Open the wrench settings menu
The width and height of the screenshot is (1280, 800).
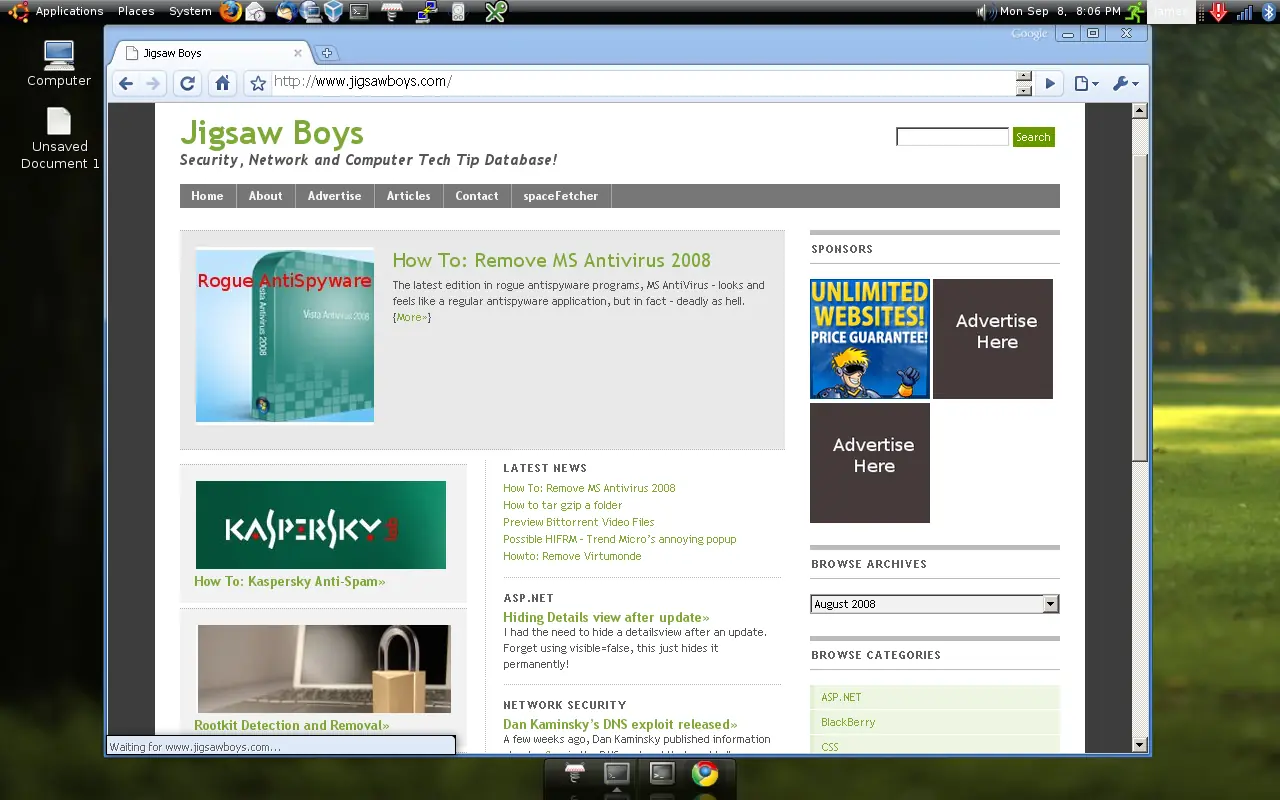tap(1125, 84)
